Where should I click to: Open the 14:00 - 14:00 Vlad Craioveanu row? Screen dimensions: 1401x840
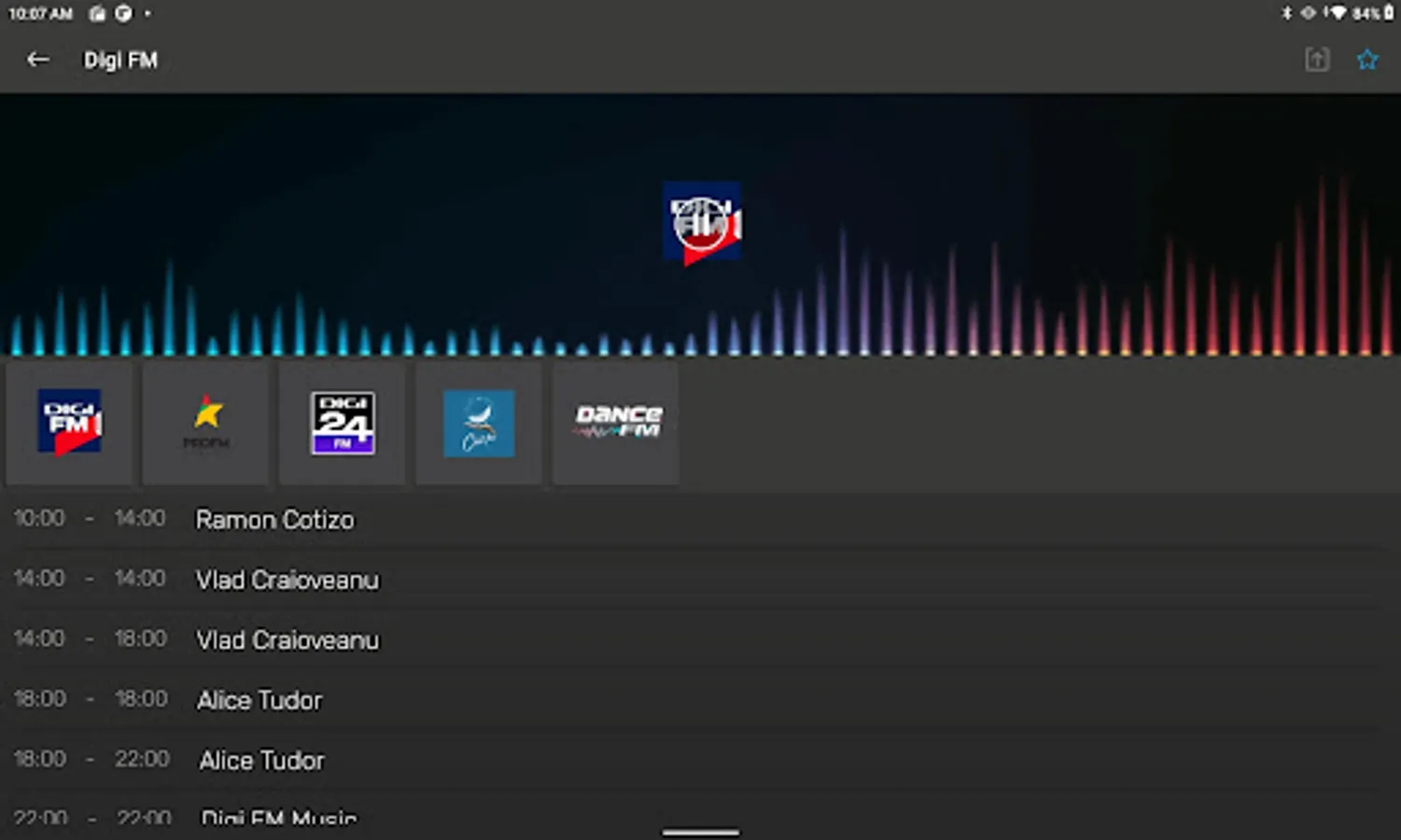click(700, 580)
